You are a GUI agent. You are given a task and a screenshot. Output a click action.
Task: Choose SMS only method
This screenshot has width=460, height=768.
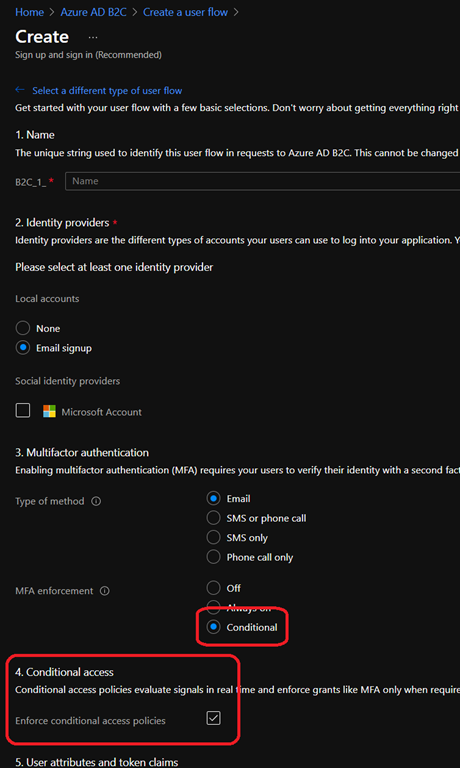coord(213,537)
